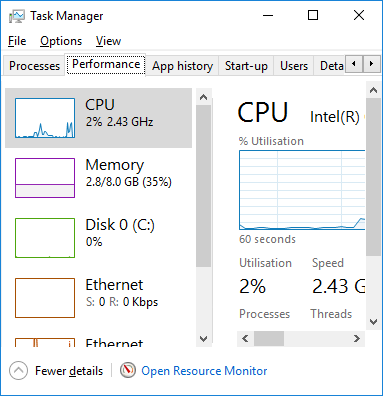Click the Task Manager title bar icon

point(17,16)
